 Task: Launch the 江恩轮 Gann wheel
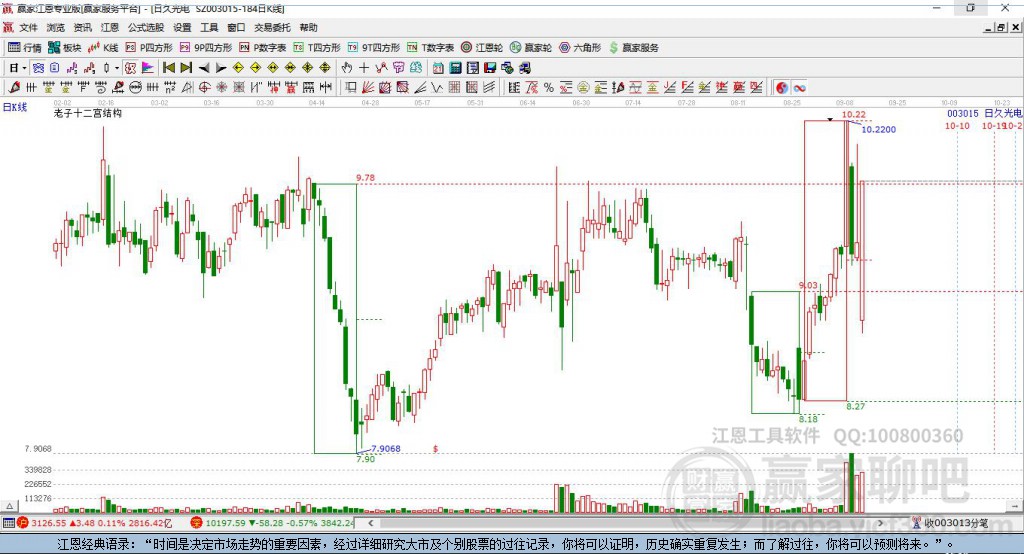click(482, 48)
